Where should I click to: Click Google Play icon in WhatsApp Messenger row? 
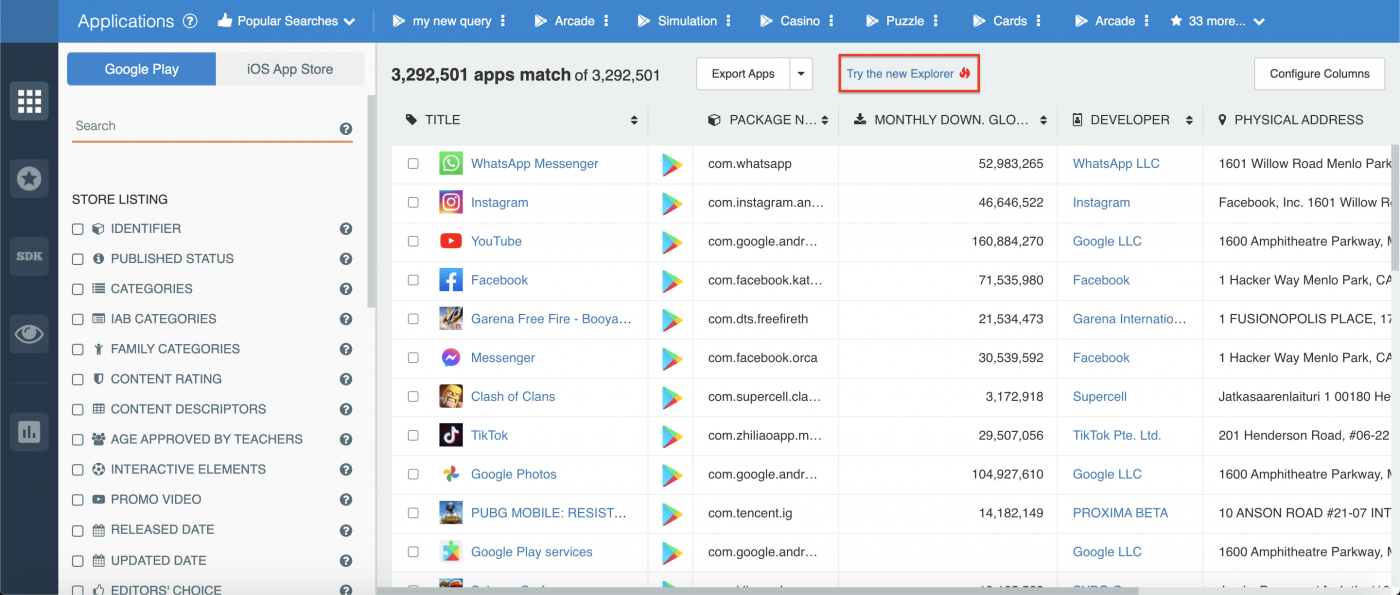pyautogui.click(x=671, y=164)
